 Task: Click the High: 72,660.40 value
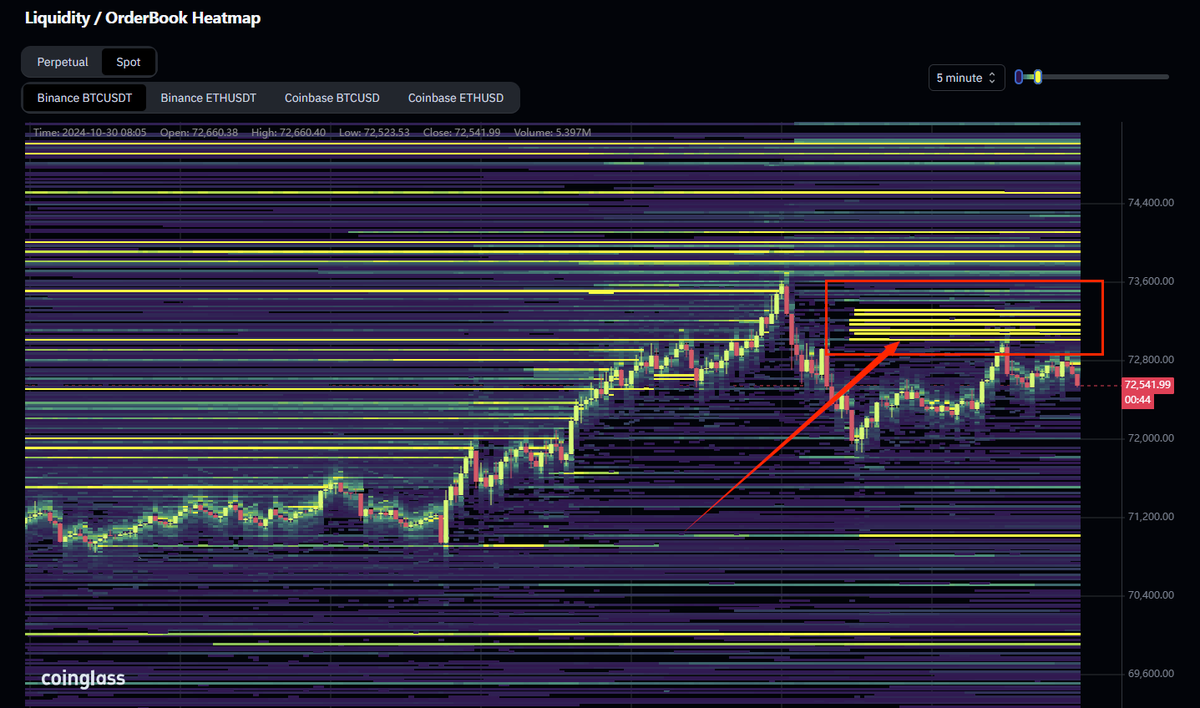(x=289, y=132)
